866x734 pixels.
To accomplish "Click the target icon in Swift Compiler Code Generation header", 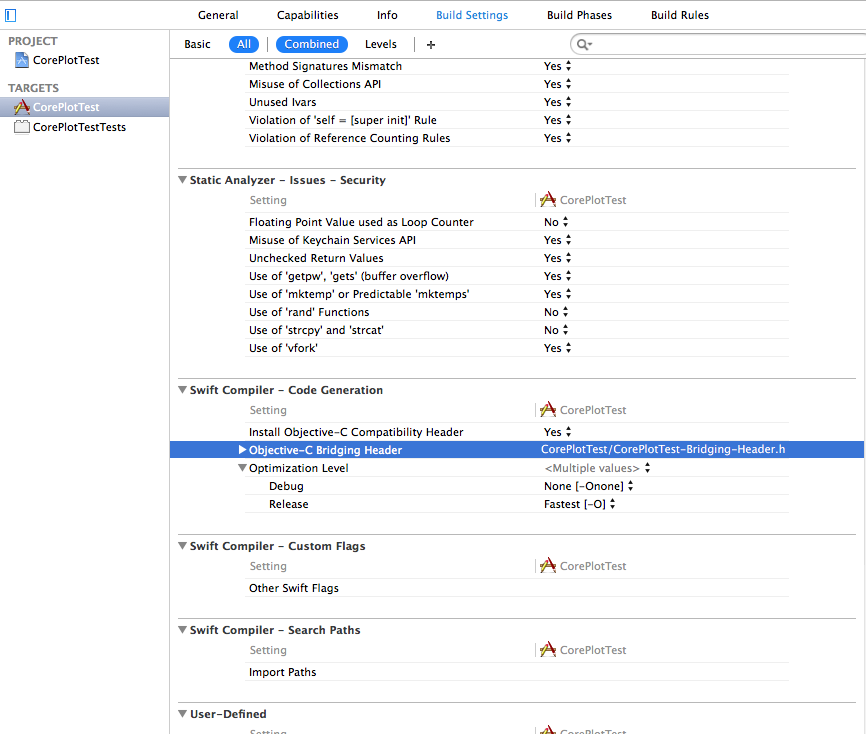I will (x=547, y=410).
